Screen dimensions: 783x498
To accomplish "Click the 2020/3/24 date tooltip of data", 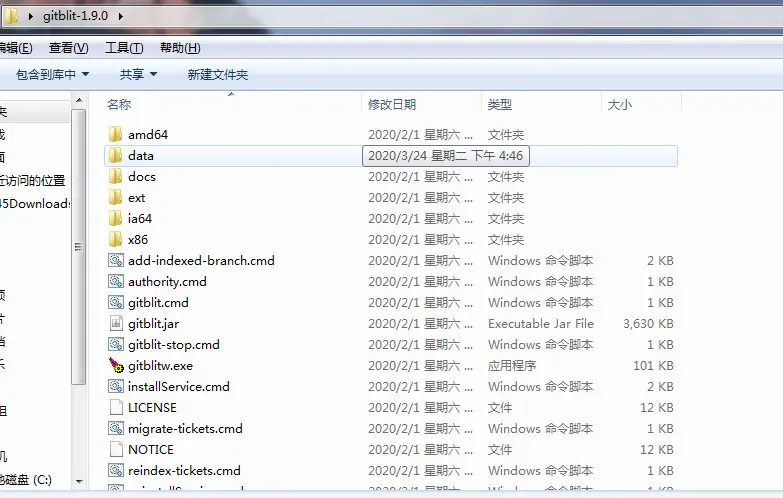I will tap(445, 155).
